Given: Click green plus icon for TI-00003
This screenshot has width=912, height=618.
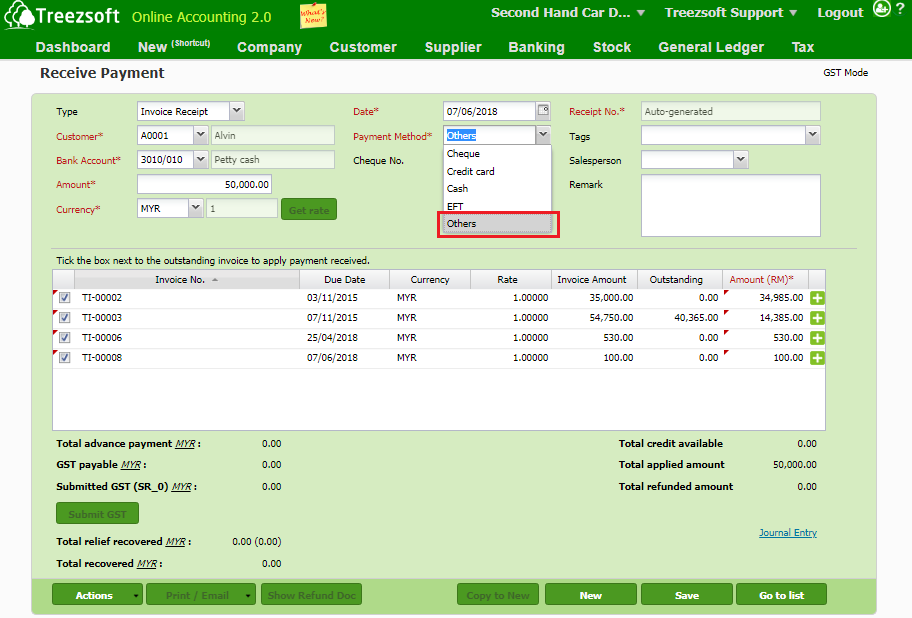Looking at the screenshot, I should 817,318.
